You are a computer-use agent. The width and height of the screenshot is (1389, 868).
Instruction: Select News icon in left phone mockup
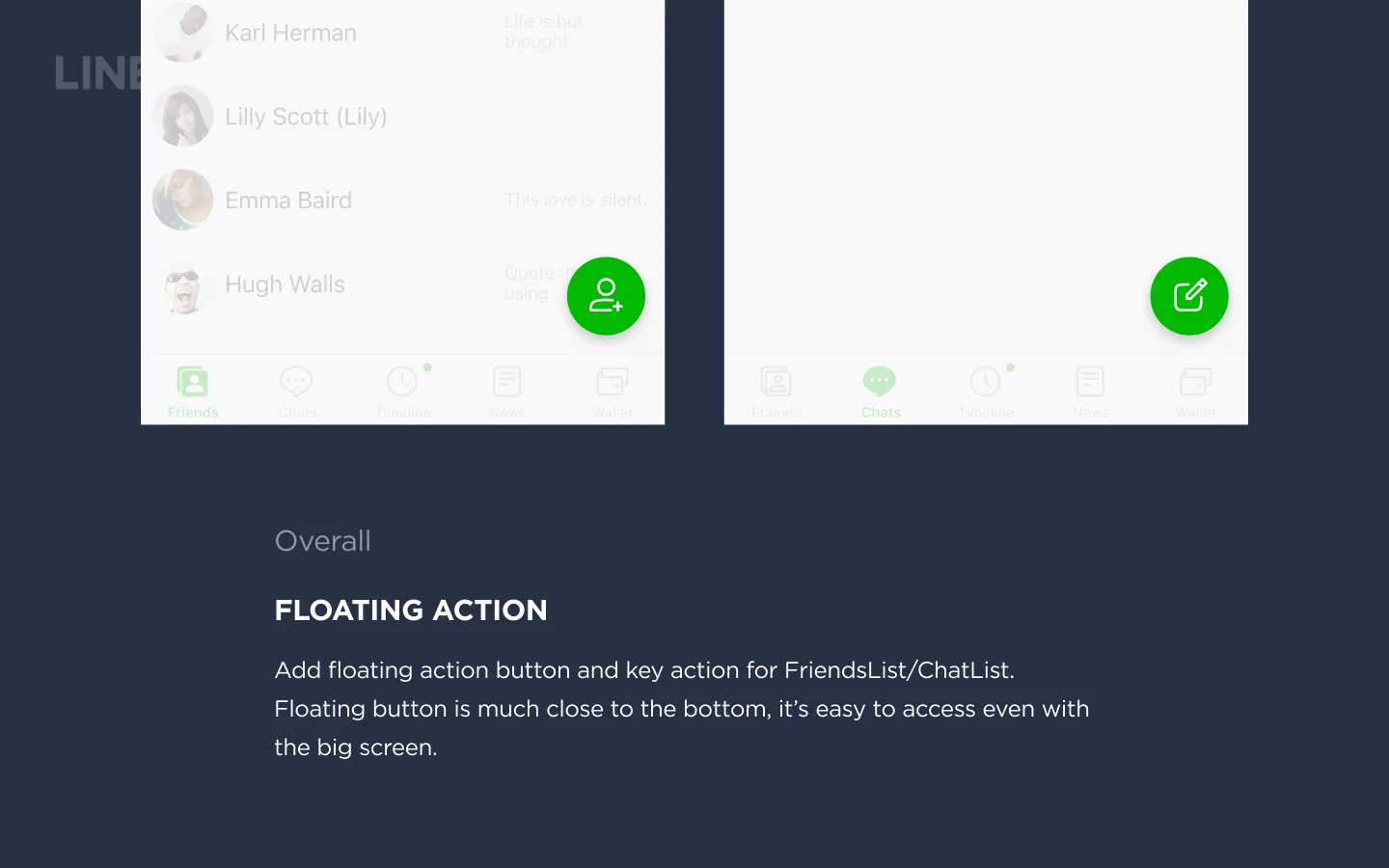[507, 390]
